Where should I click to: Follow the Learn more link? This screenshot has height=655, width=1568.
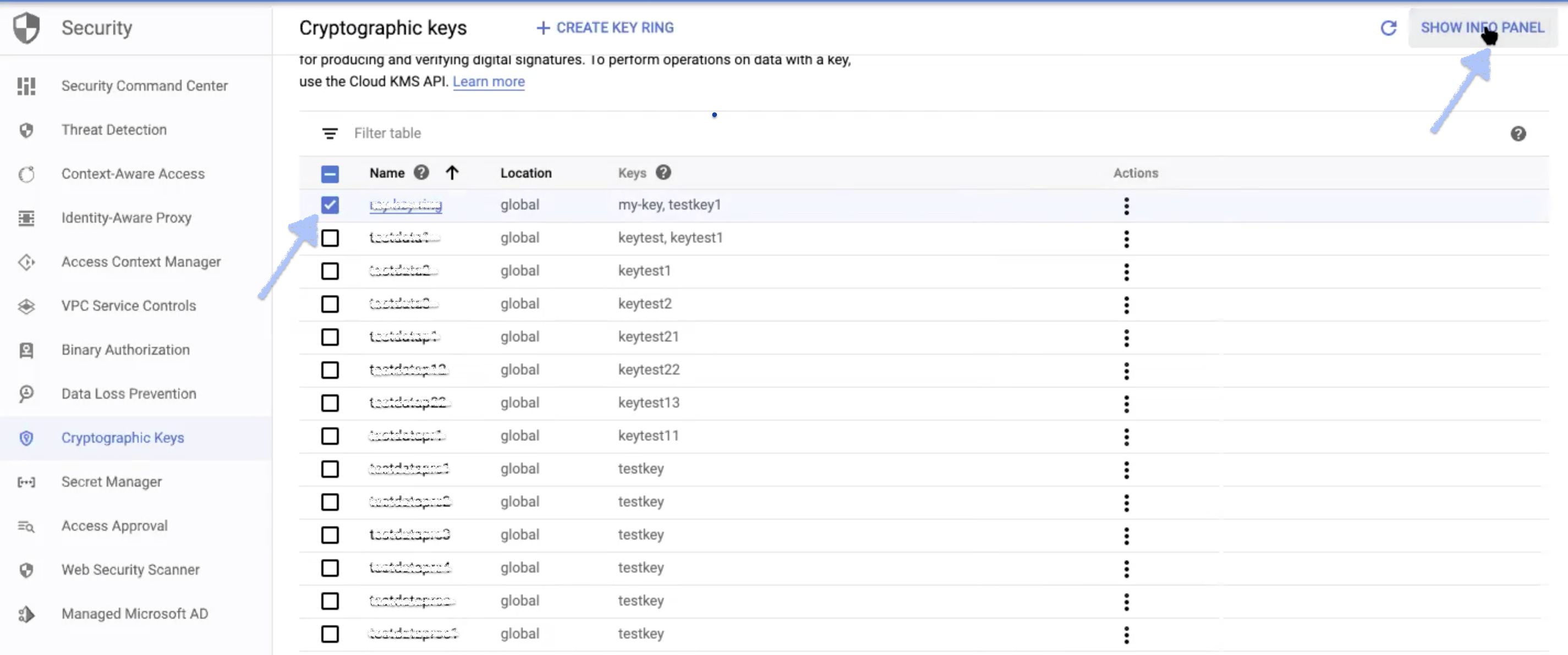[x=488, y=81]
